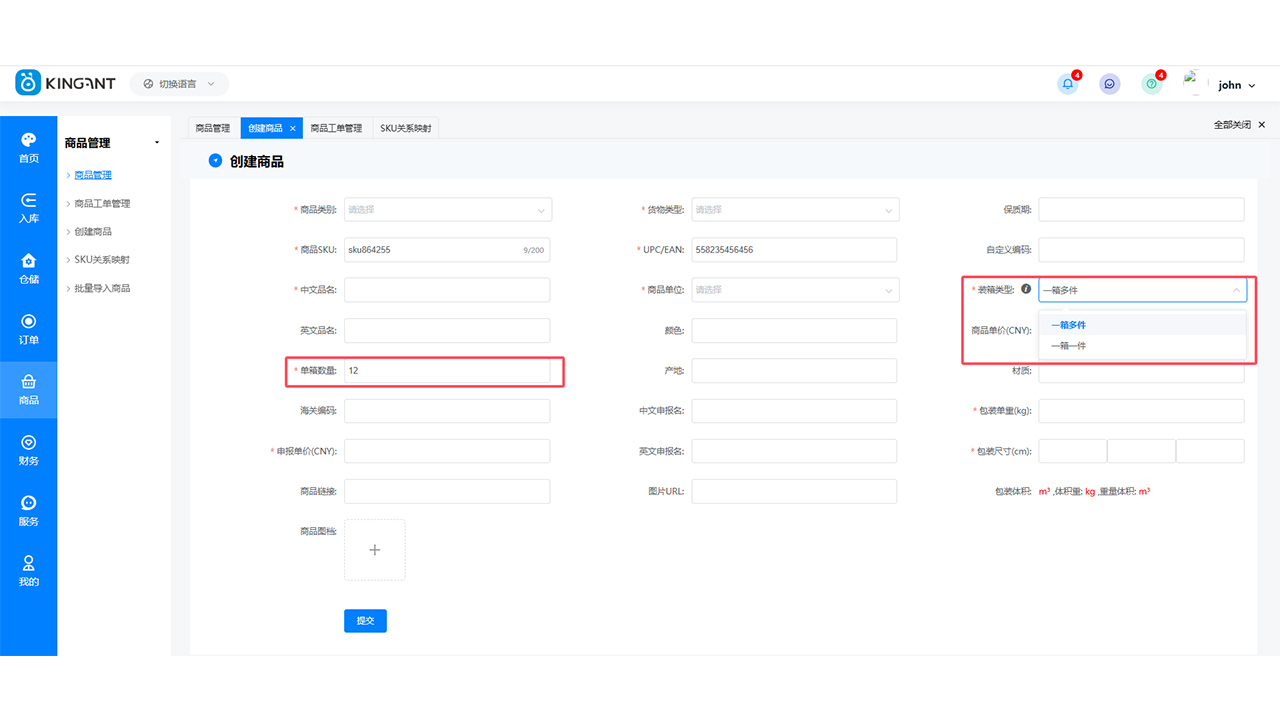
Task: Click the 商品图档 image upload box
Action: 375,550
